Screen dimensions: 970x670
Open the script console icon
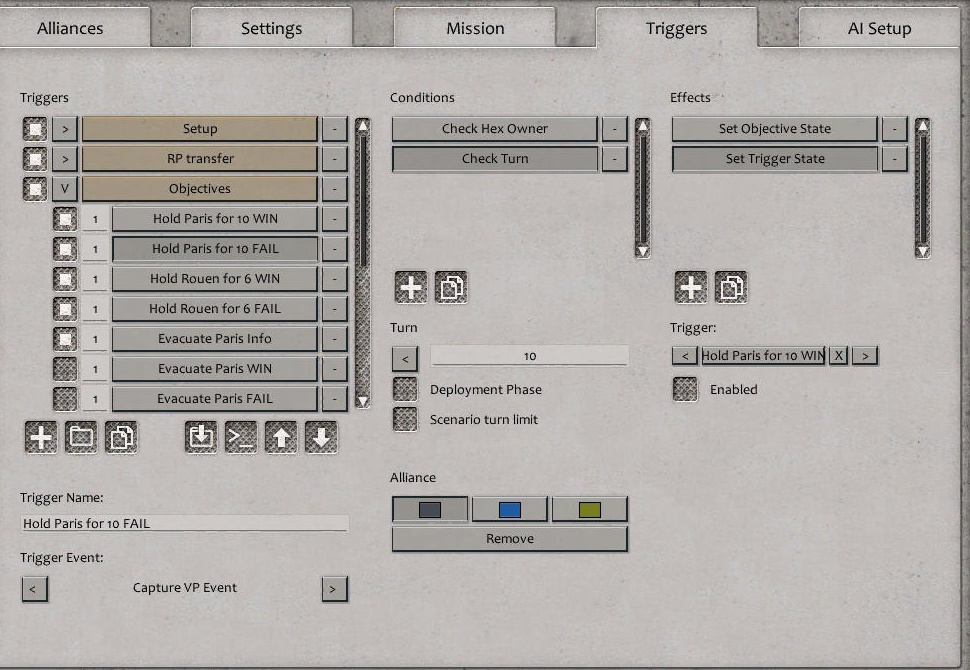pos(241,437)
